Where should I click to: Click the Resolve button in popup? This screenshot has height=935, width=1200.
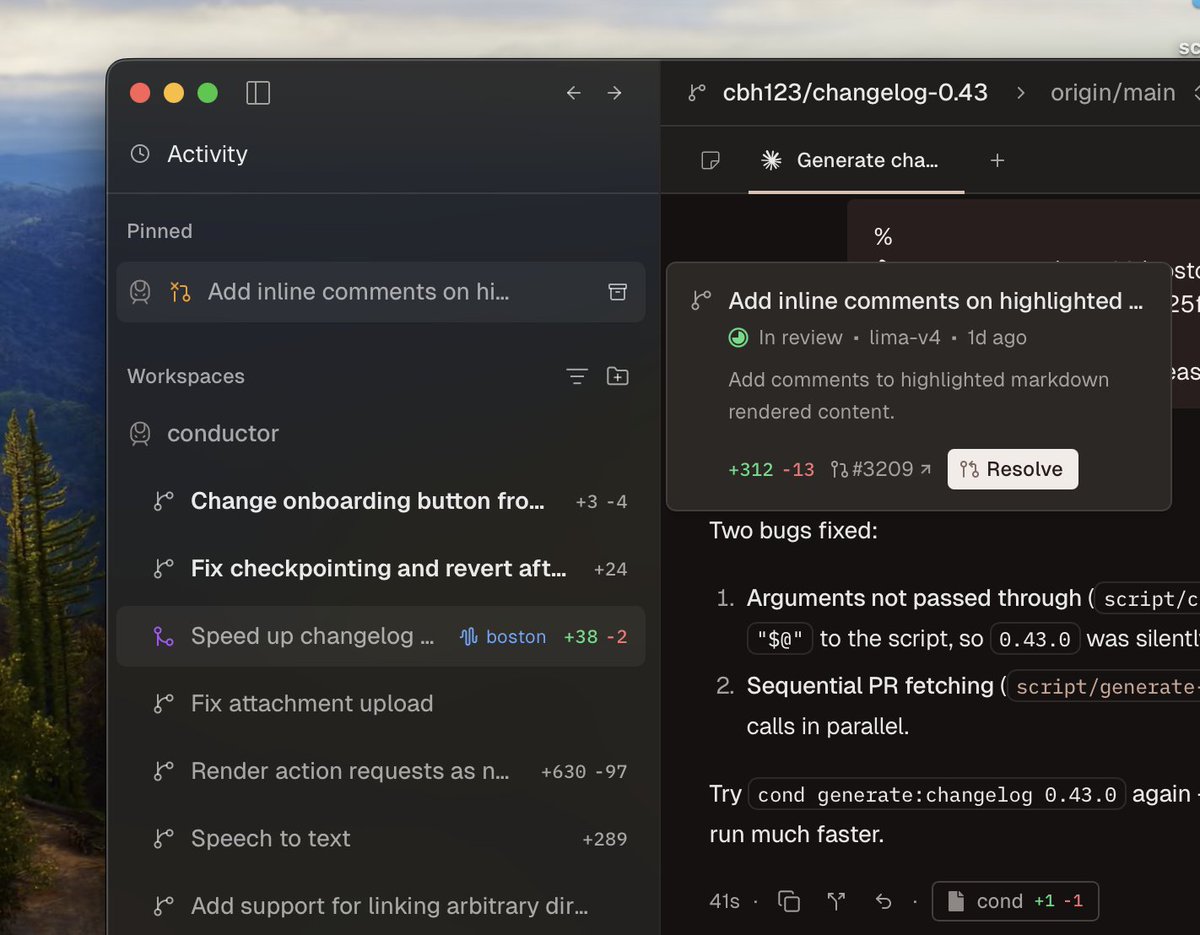[1013, 469]
